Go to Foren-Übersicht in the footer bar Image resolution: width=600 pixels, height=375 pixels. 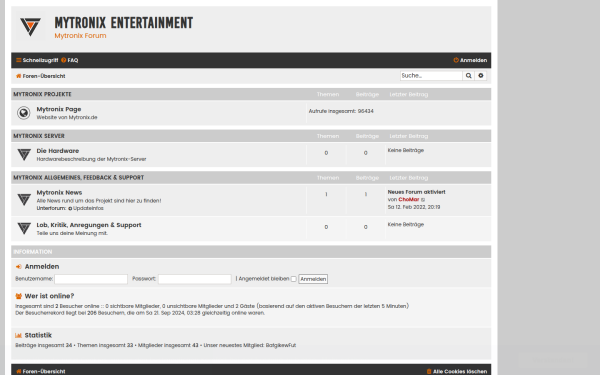tap(41, 371)
